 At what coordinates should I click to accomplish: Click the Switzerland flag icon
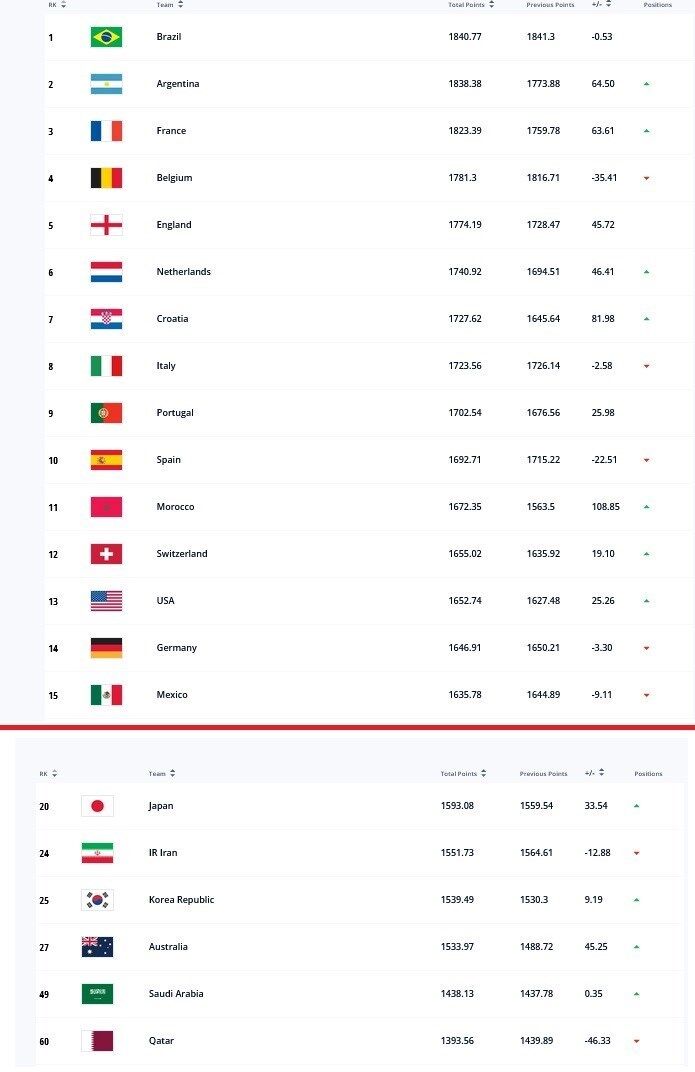106,554
